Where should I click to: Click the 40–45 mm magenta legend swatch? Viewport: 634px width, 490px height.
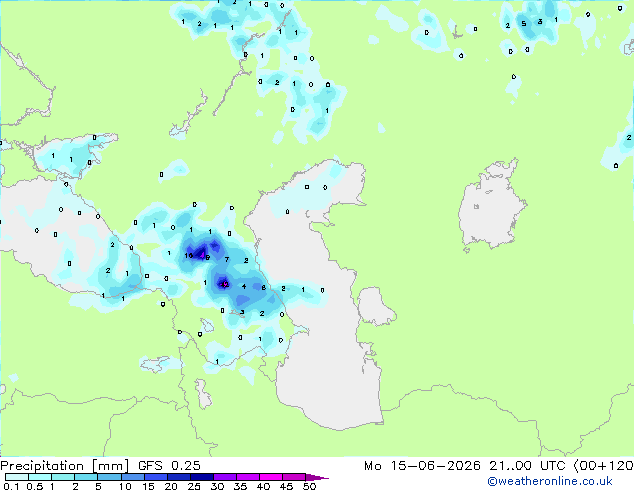[x=271, y=477]
